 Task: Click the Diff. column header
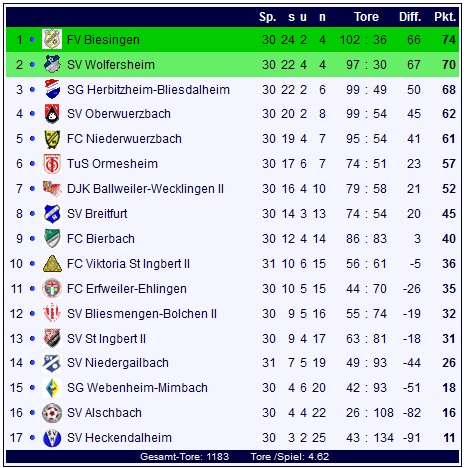410,17
